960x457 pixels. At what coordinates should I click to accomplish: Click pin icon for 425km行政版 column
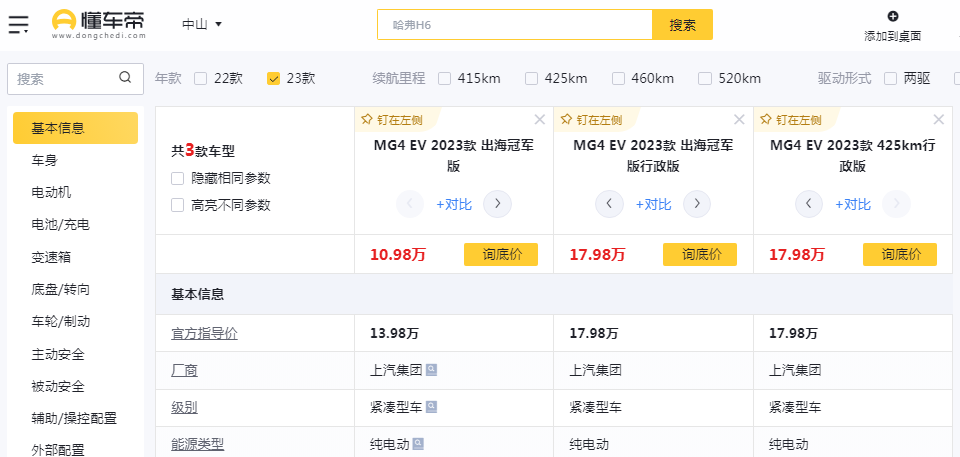[x=765, y=119]
